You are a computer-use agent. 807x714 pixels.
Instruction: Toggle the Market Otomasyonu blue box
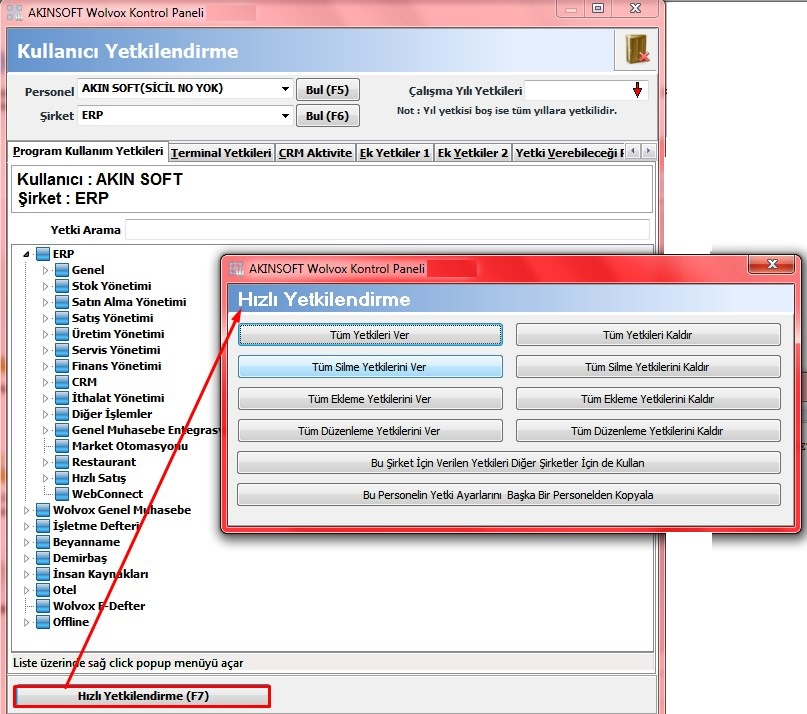62,446
